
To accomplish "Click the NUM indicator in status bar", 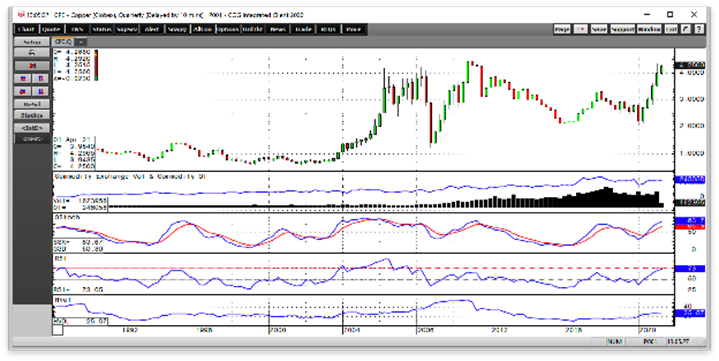I will click(x=614, y=342).
